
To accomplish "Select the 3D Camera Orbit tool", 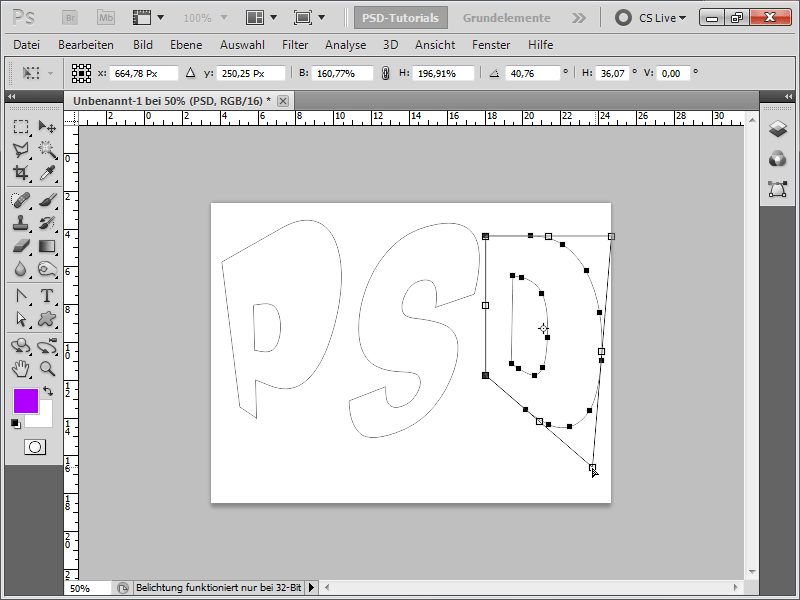I will tap(47, 346).
